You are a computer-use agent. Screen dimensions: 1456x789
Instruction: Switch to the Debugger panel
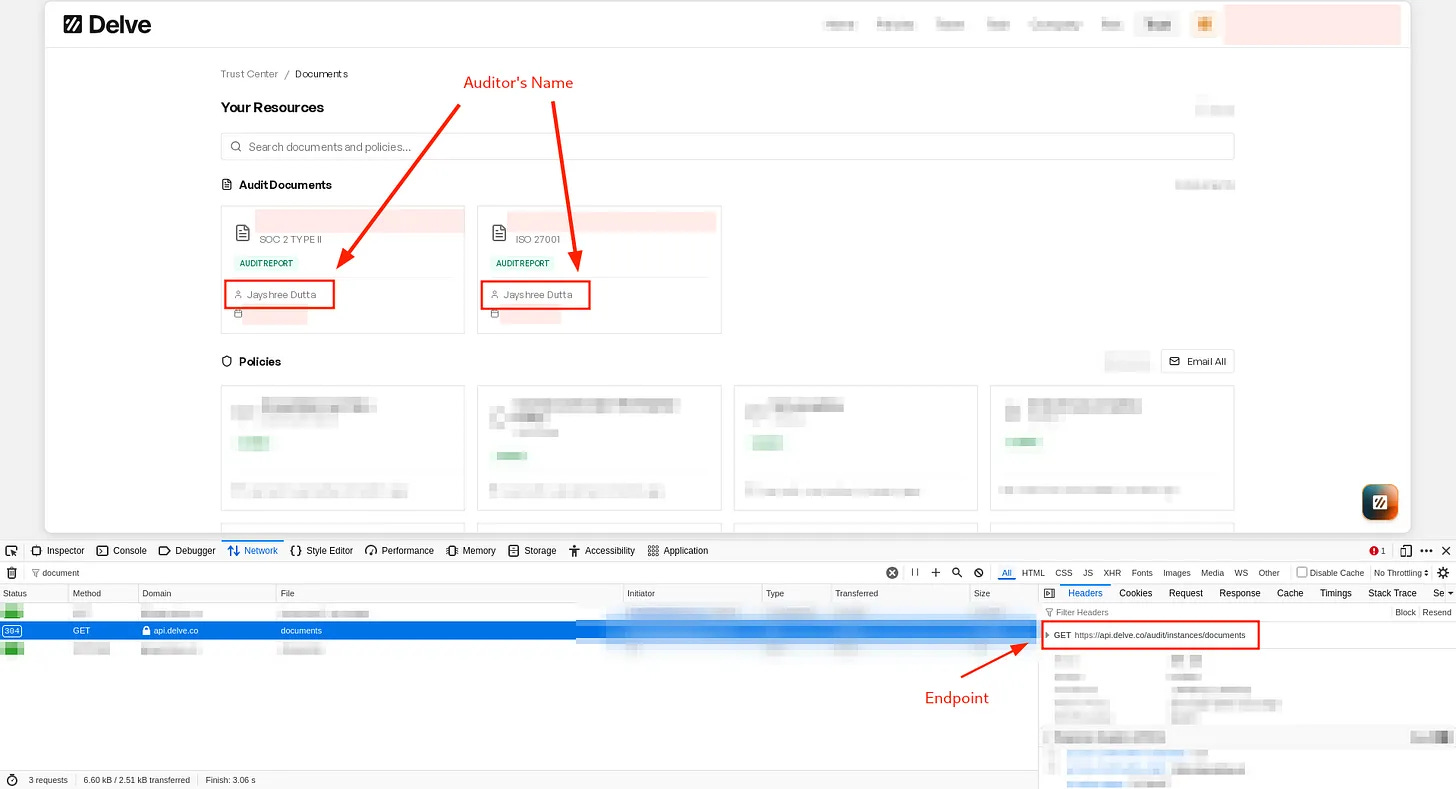(187, 551)
